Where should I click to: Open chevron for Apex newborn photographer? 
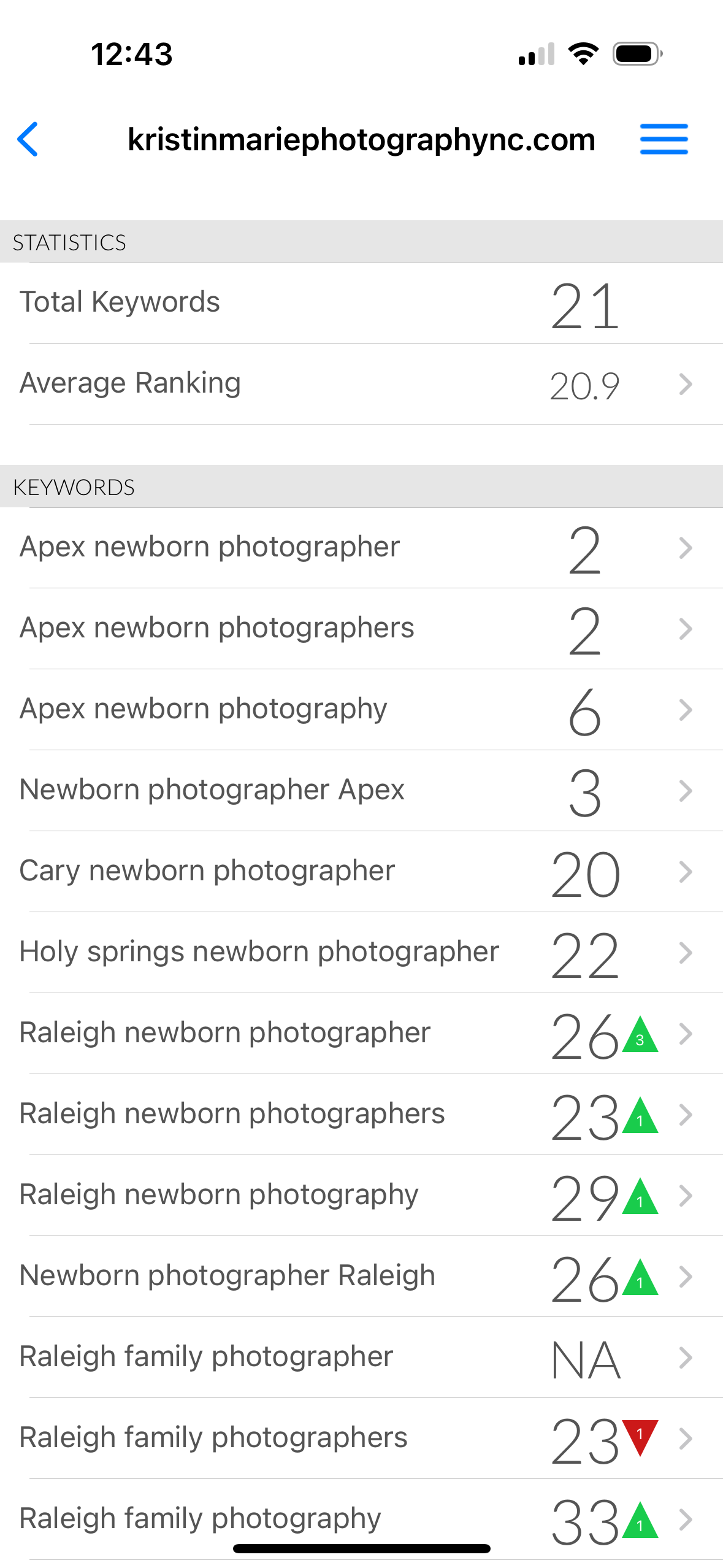point(686,548)
